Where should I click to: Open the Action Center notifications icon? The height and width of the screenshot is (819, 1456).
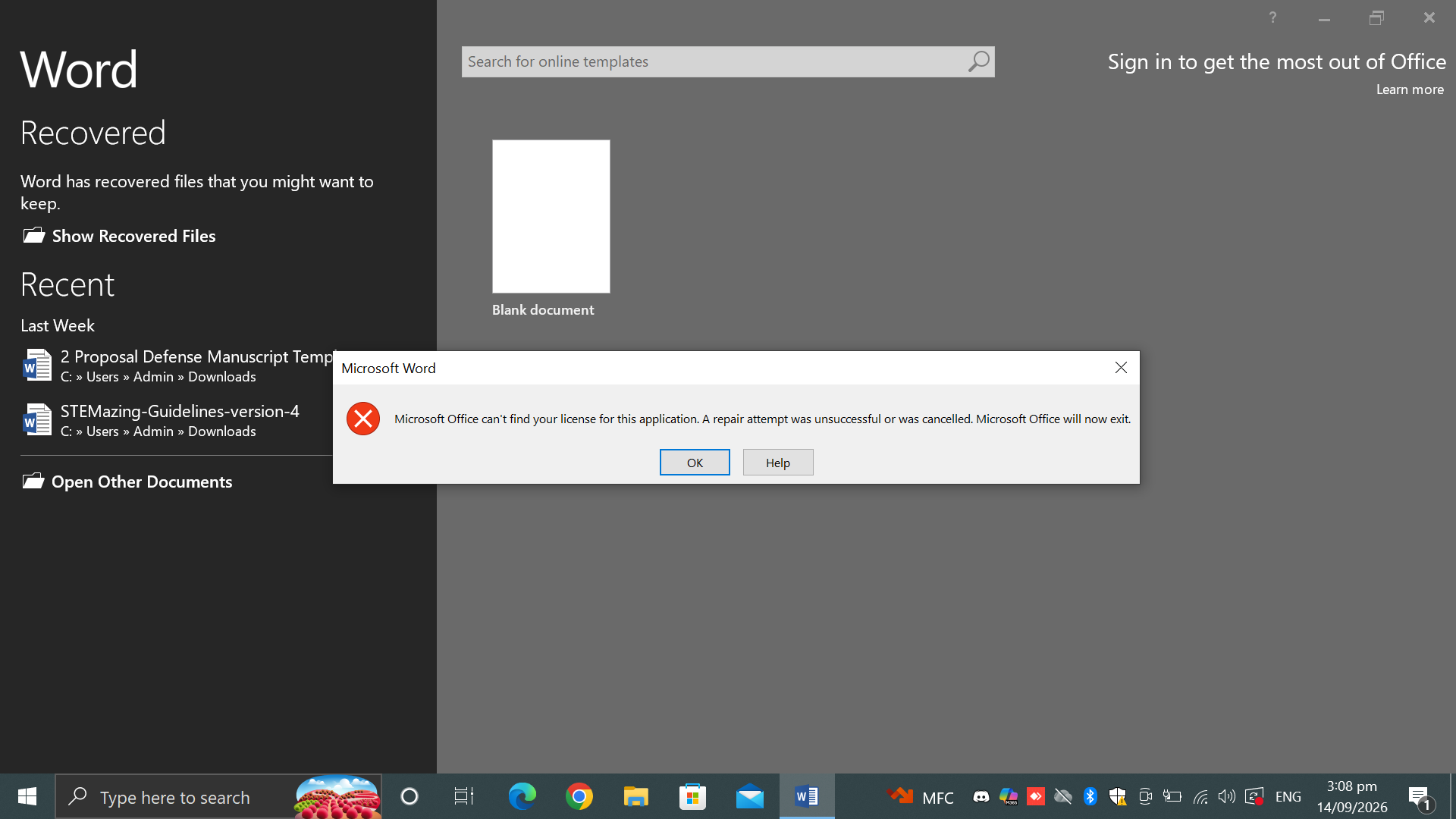click(x=1421, y=796)
